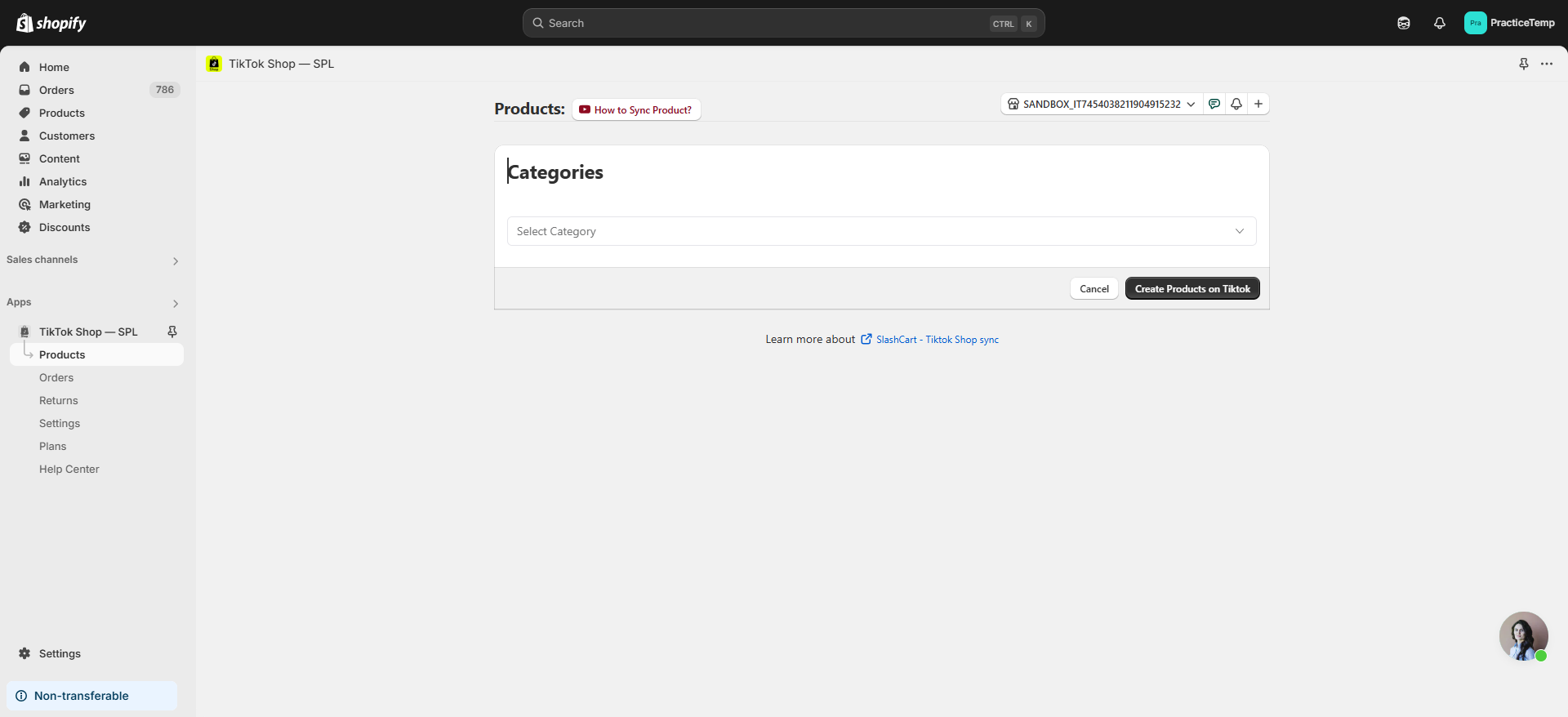This screenshot has width=1568, height=717.
Task: Open the three-dot more actions menu
Action: tap(1547, 64)
